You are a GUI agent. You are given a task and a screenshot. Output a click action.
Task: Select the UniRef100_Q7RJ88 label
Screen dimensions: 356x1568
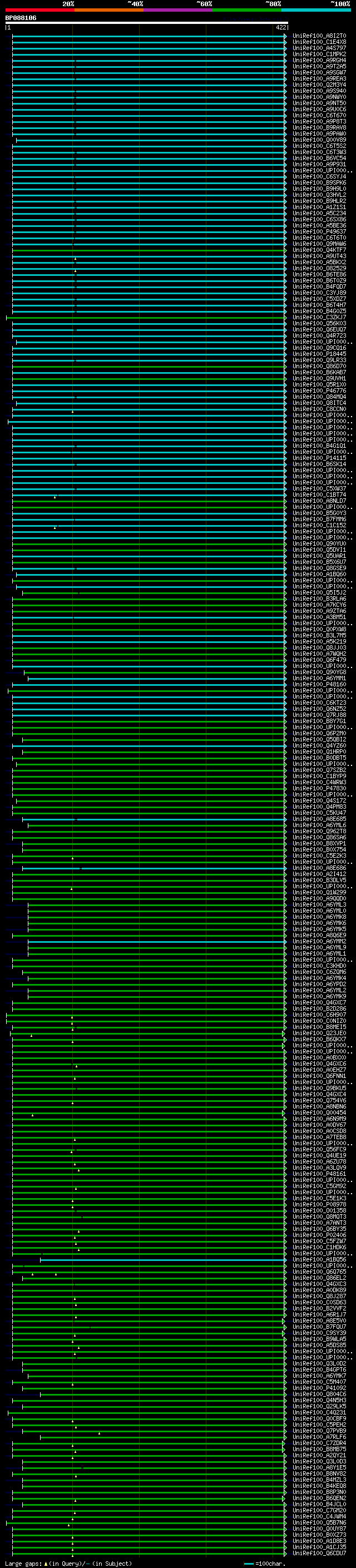(319, 715)
